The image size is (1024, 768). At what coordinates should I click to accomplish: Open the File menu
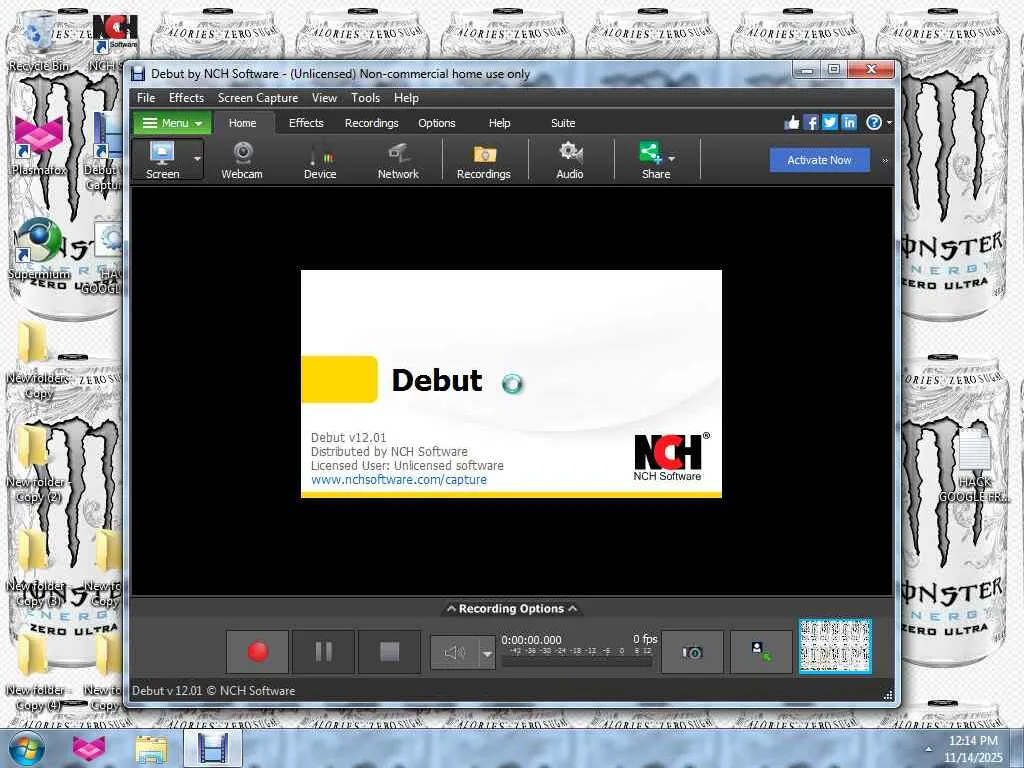pos(146,98)
